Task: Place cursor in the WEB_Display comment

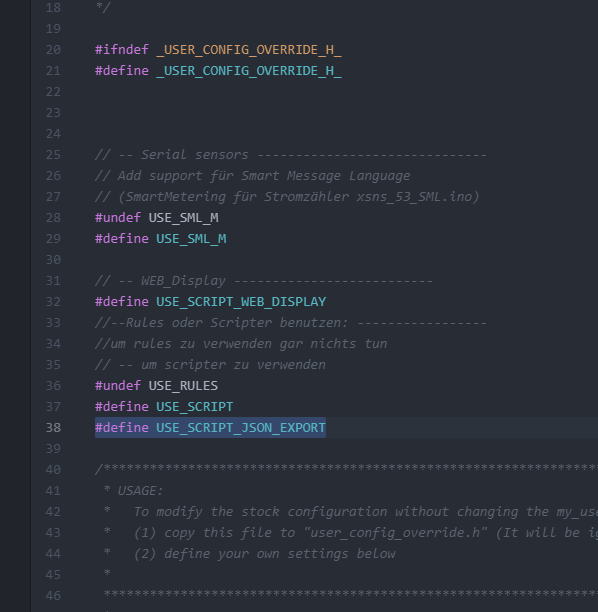Action: (263, 281)
